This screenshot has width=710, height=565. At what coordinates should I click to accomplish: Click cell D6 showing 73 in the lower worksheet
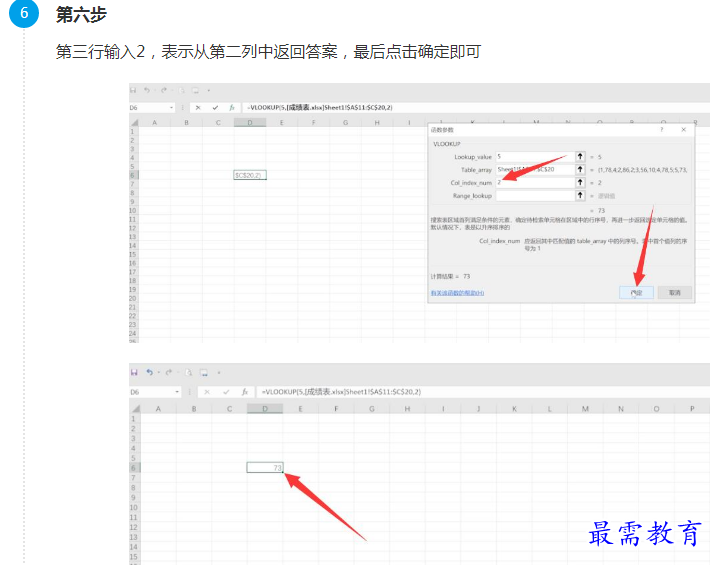click(x=265, y=468)
